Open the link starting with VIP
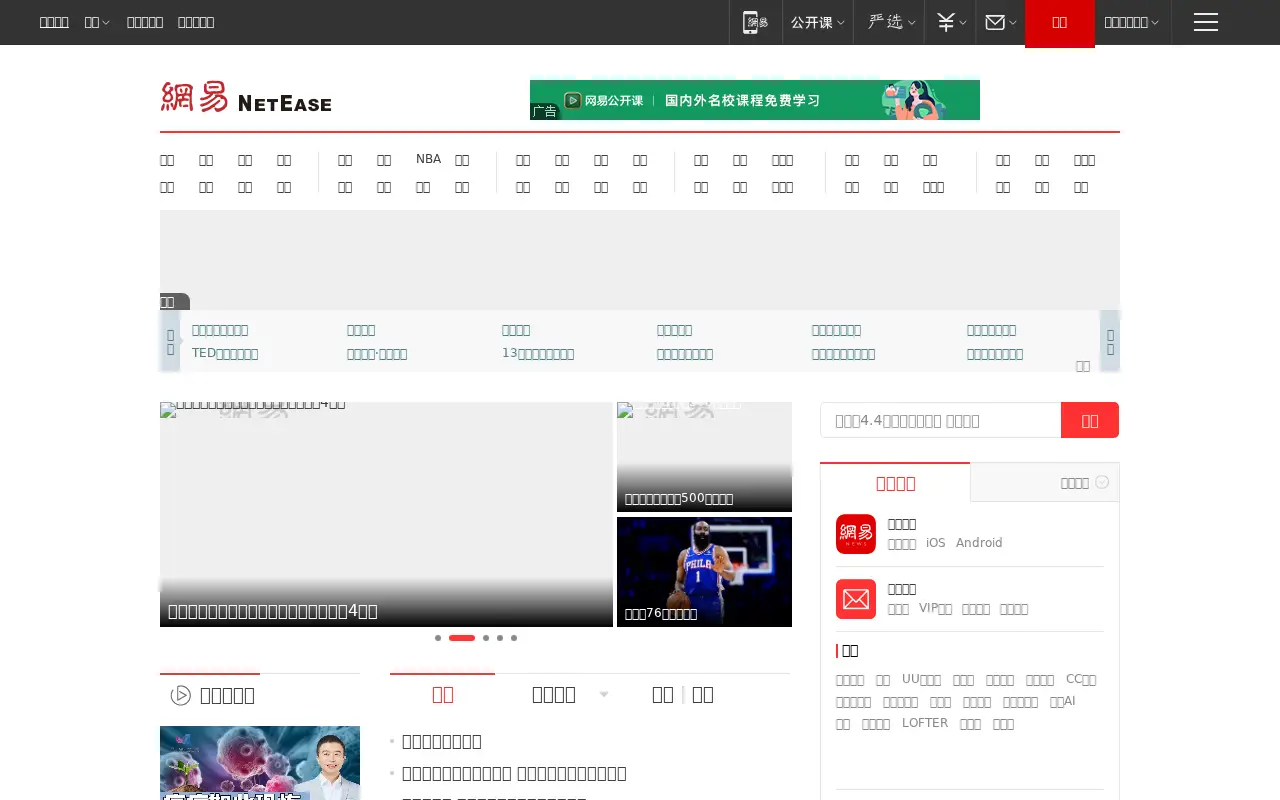 coord(935,608)
